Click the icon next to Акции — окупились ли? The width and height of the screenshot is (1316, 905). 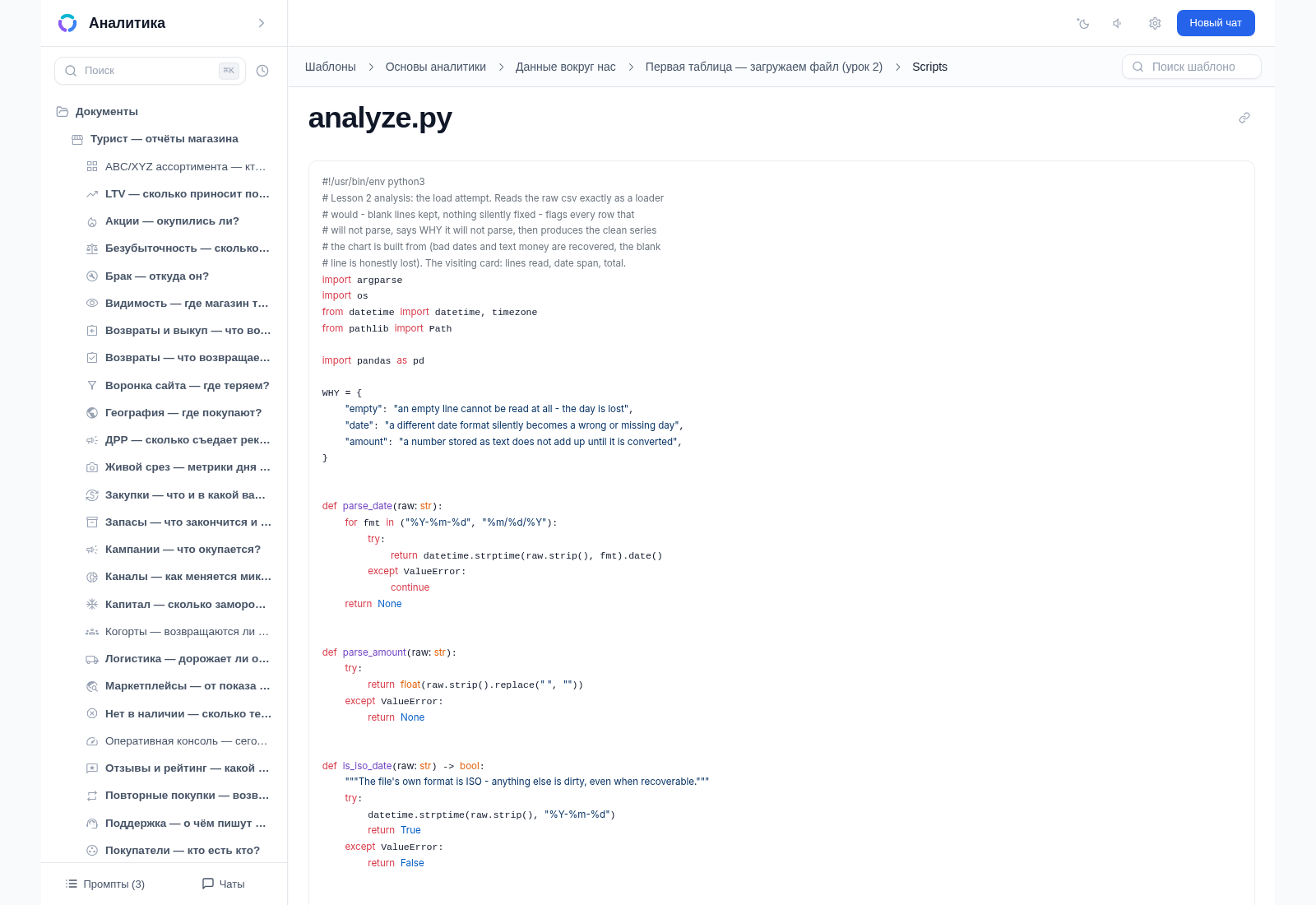point(92,221)
